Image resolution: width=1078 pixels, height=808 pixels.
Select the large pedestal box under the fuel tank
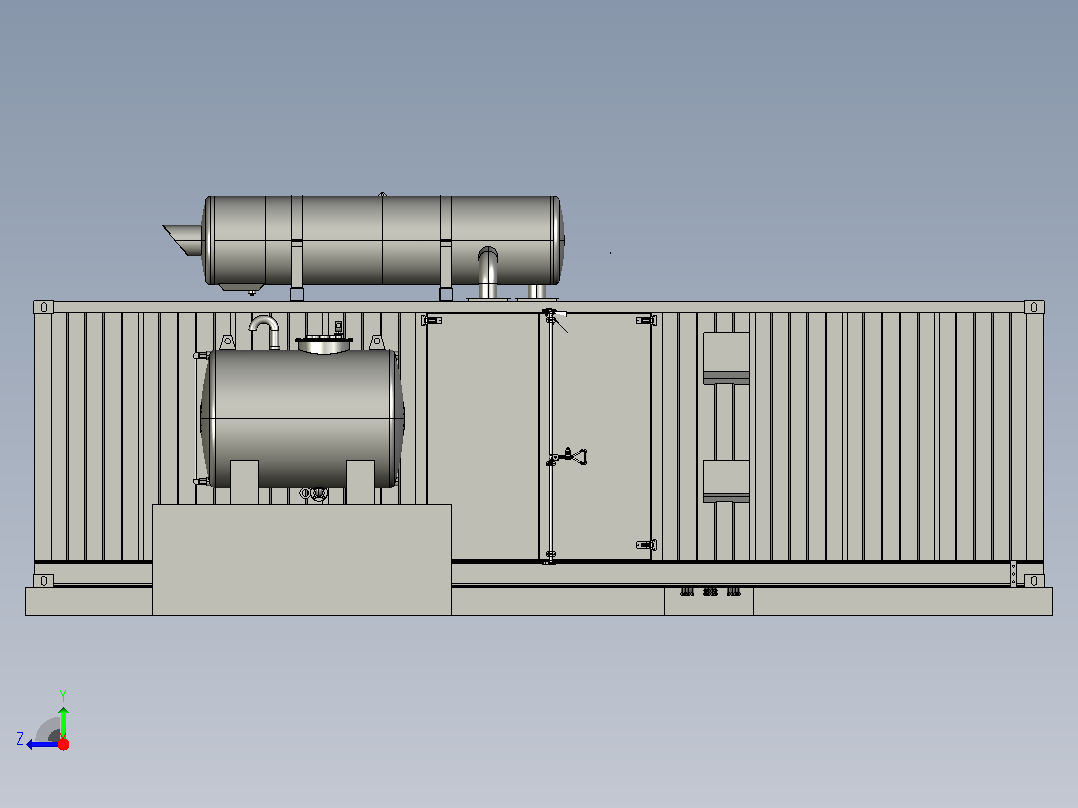pyautogui.click(x=302, y=560)
